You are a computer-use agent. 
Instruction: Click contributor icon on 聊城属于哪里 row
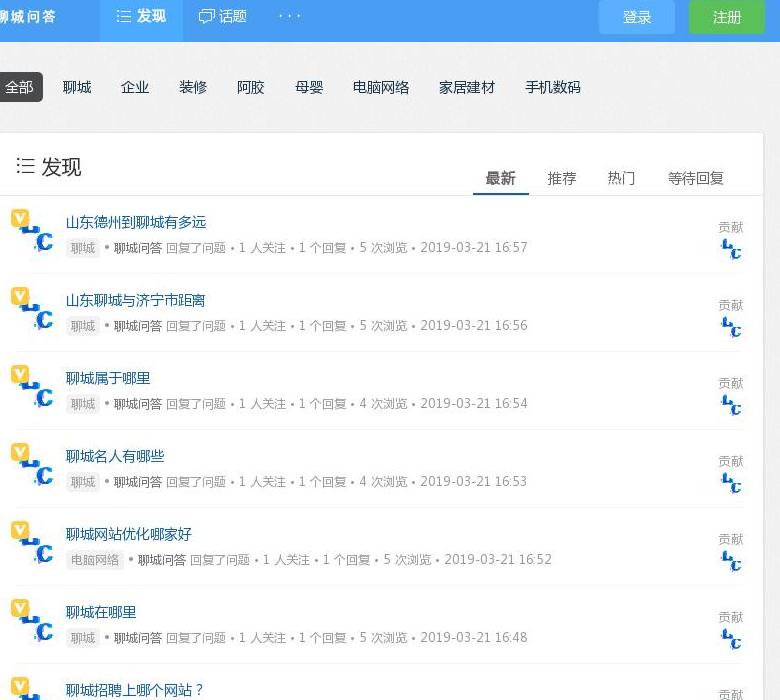click(731, 405)
